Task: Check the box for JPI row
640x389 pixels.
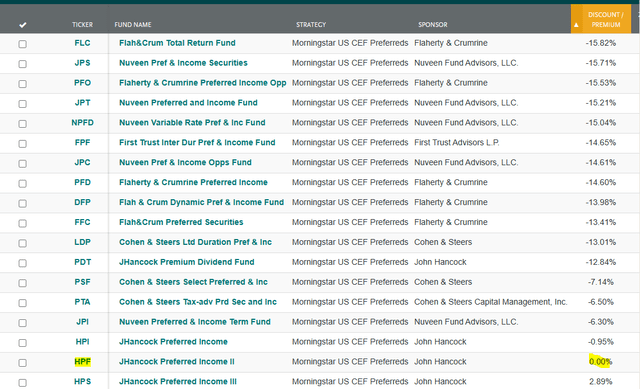Action: click(22, 322)
